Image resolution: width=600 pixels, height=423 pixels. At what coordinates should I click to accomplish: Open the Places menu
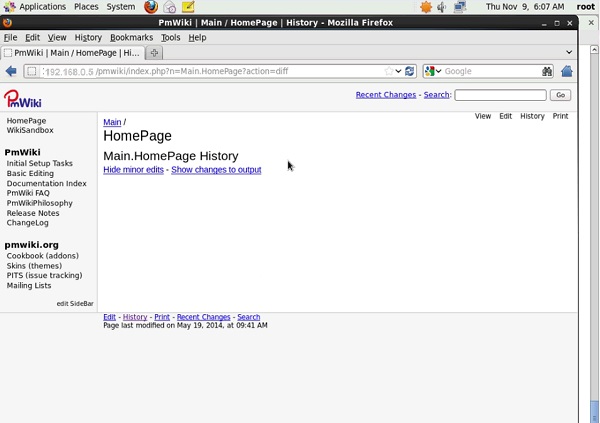(x=86, y=7)
